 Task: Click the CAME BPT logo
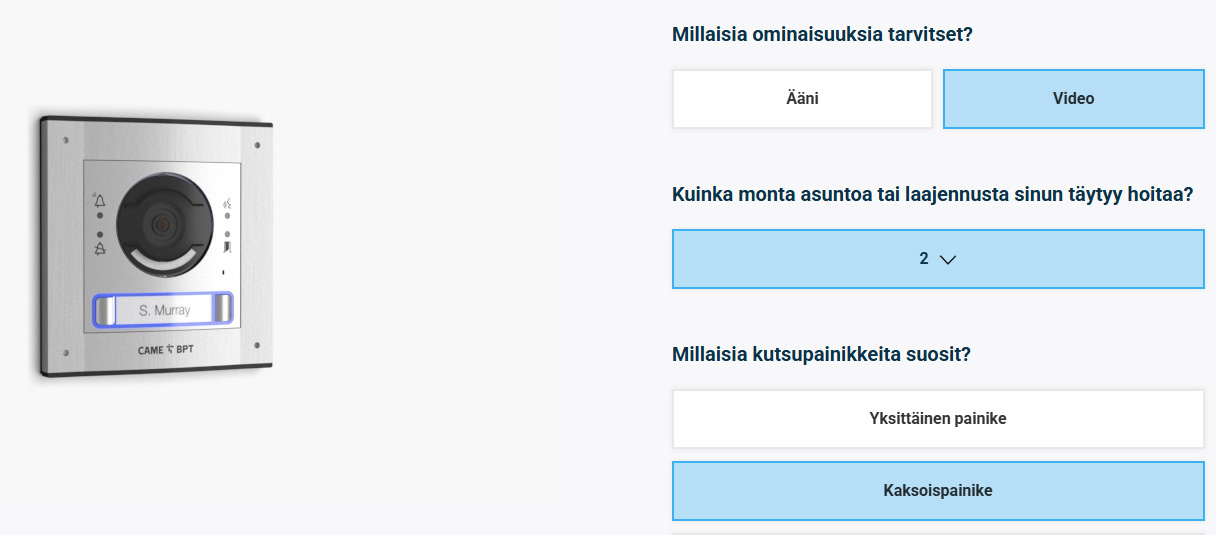164,350
